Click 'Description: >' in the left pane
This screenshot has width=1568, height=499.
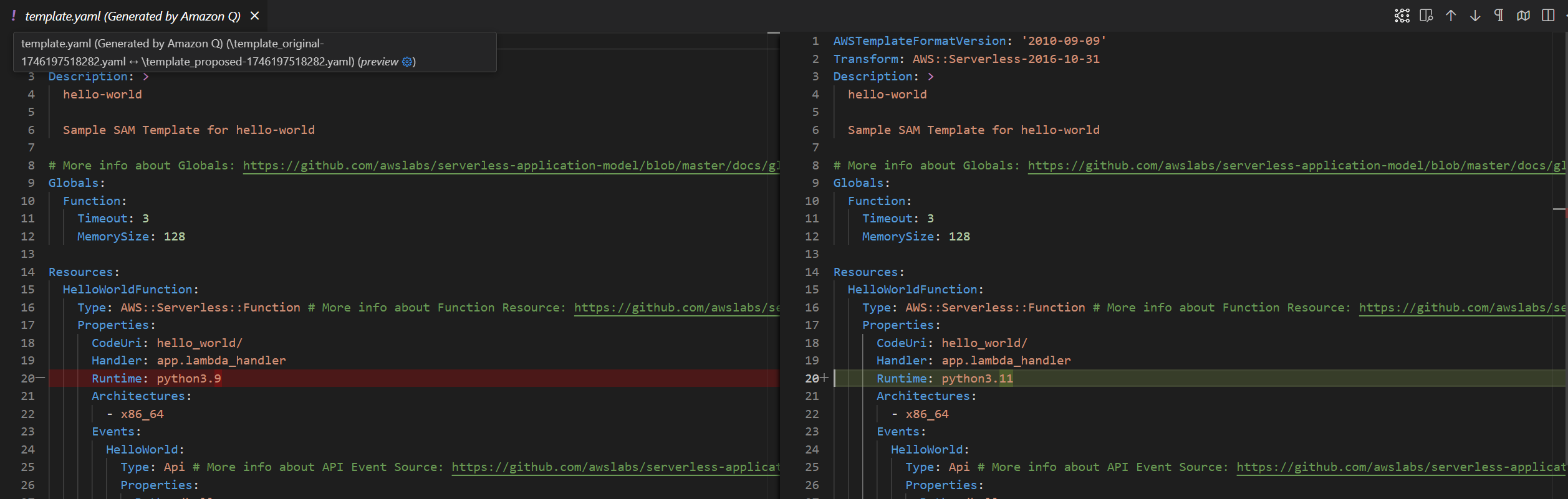click(x=99, y=77)
